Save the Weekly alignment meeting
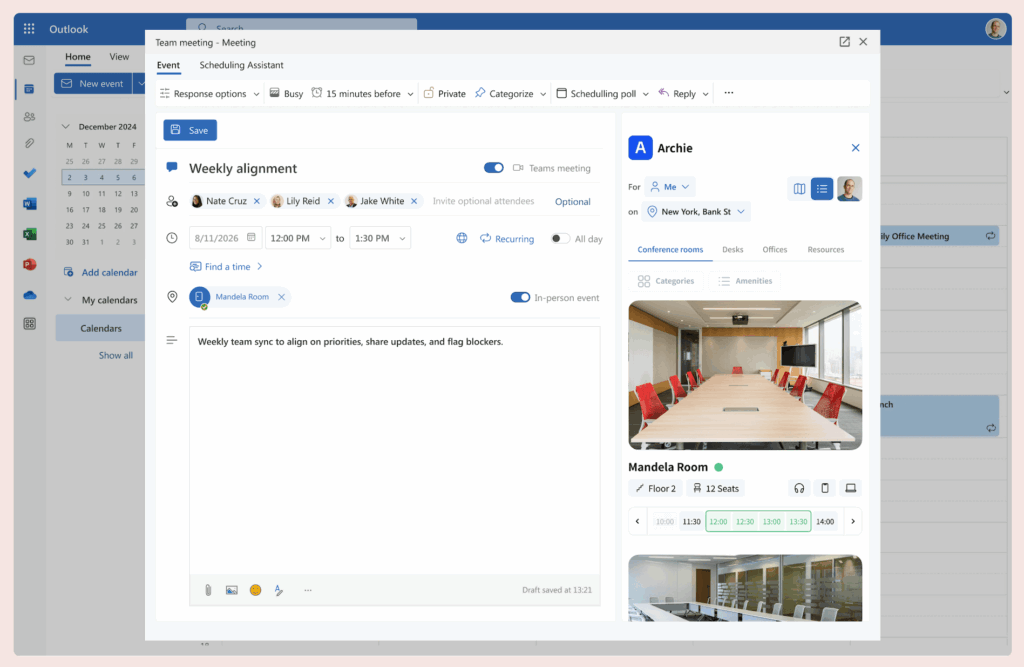The height and width of the screenshot is (667, 1024). (x=189, y=130)
